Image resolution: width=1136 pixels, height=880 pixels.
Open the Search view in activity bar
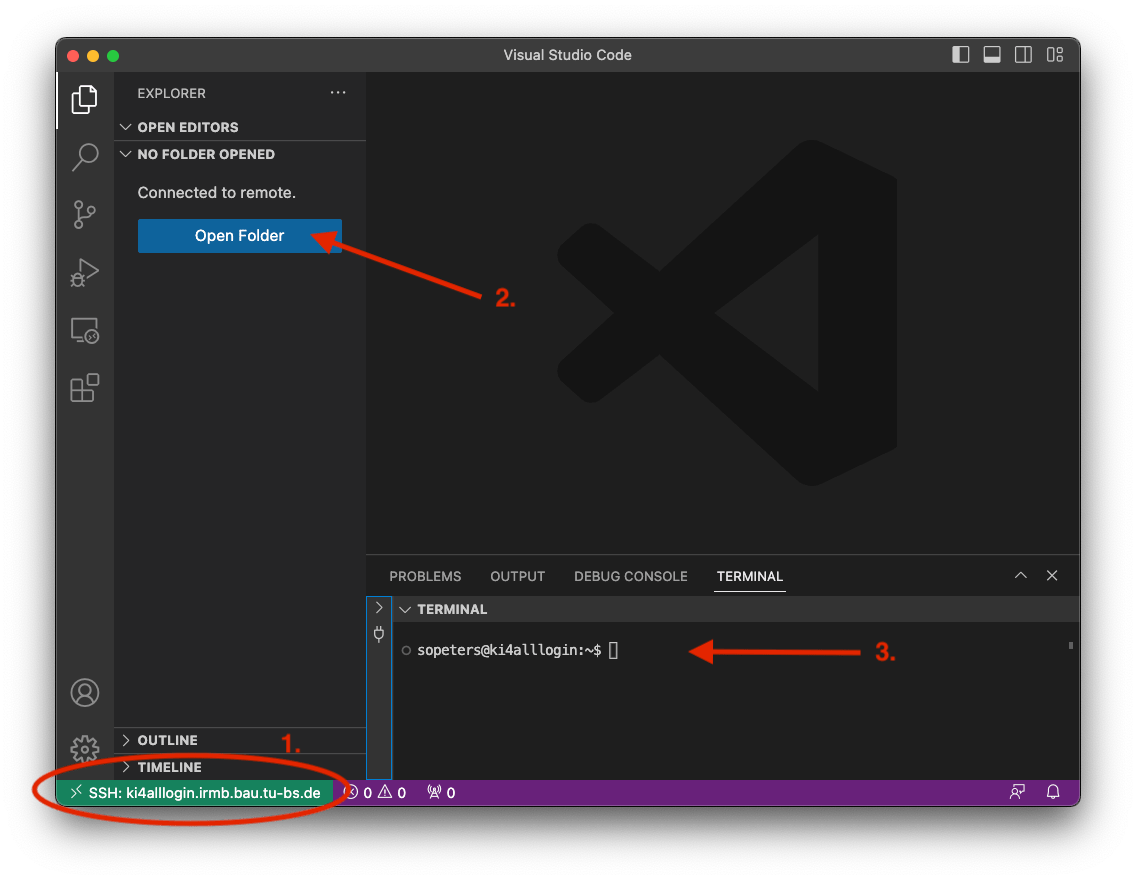coord(85,156)
